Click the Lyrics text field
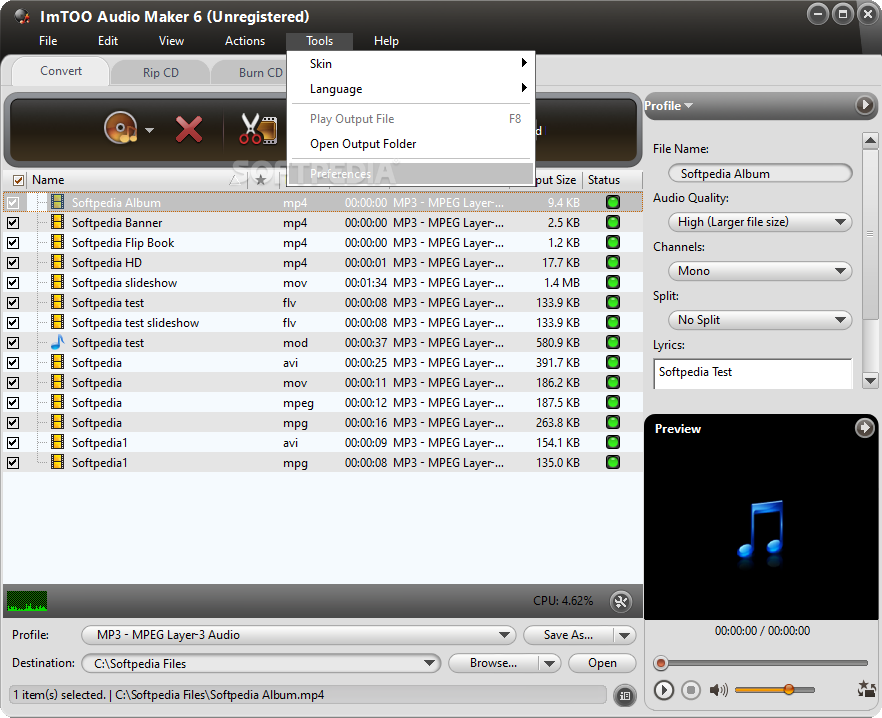This screenshot has height=718, width=882. (753, 374)
